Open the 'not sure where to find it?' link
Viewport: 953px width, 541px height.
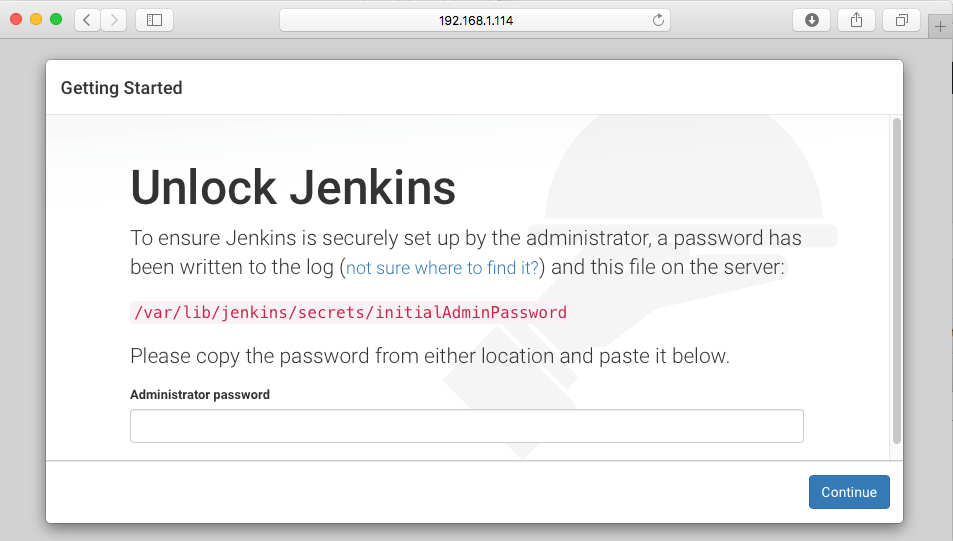click(442, 267)
